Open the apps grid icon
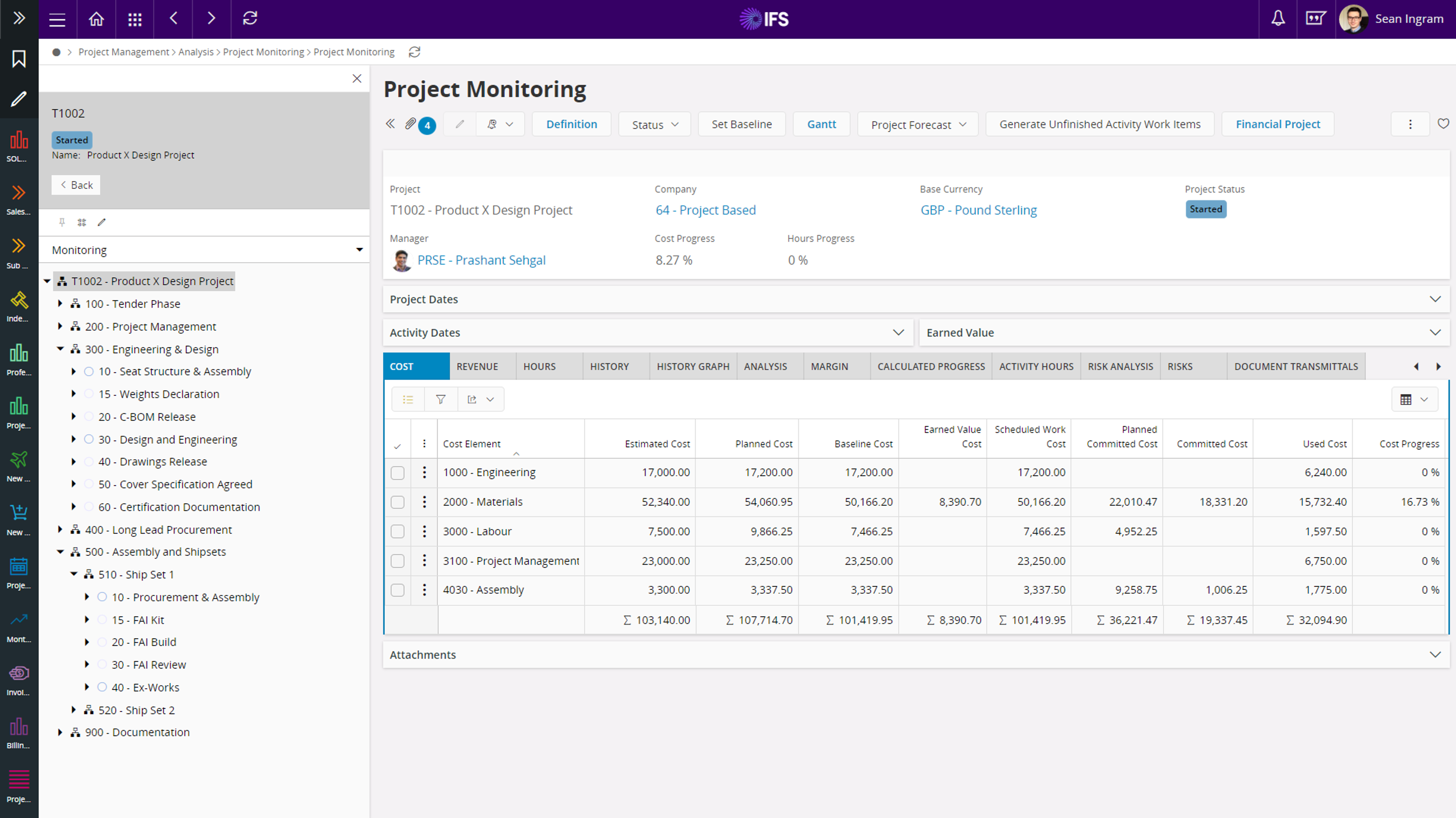Screen dimensions: 1456x818 [x=135, y=19]
